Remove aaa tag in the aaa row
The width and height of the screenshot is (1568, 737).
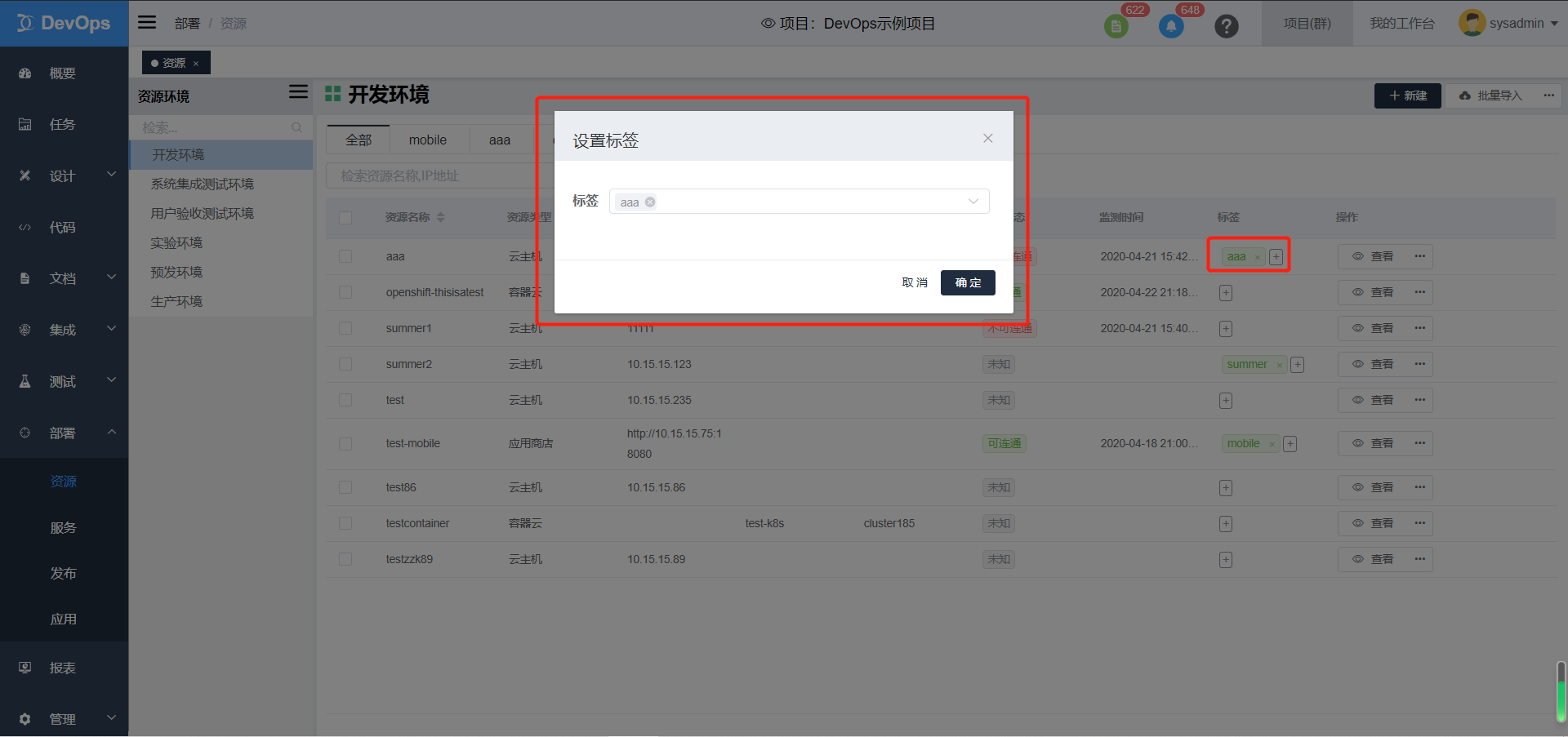pos(1258,257)
